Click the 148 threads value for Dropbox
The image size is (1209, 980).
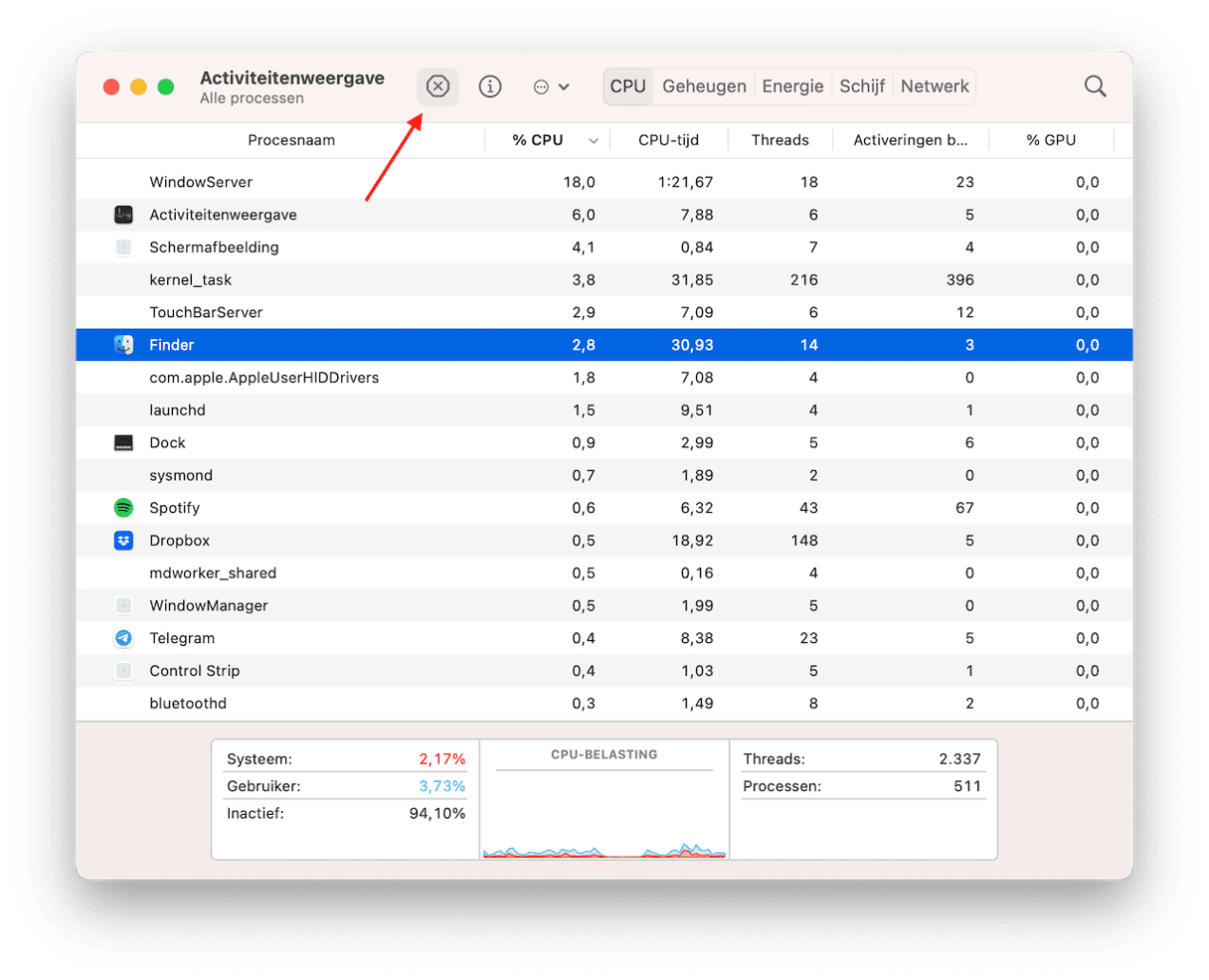tap(804, 541)
